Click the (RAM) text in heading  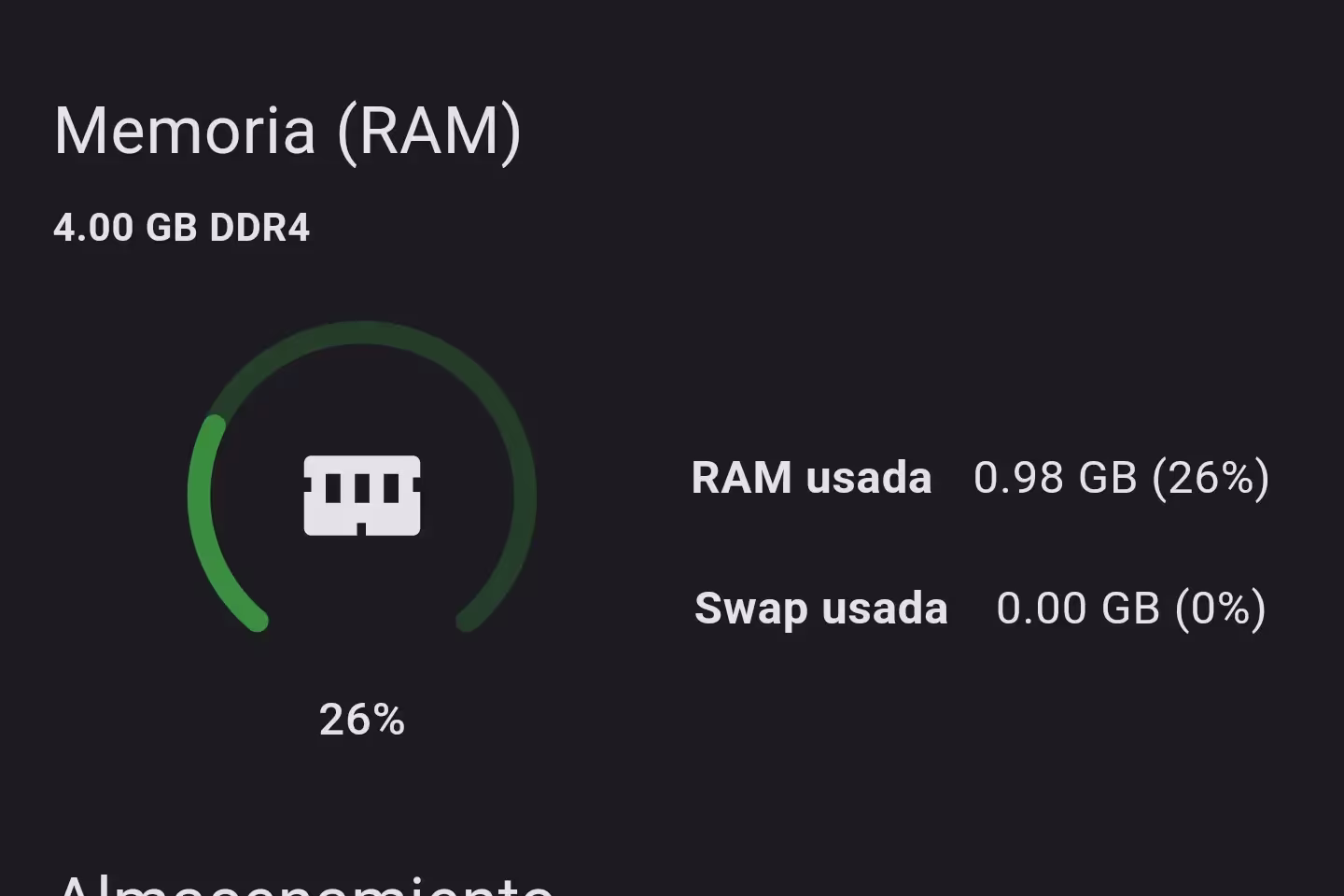point(429,132)
